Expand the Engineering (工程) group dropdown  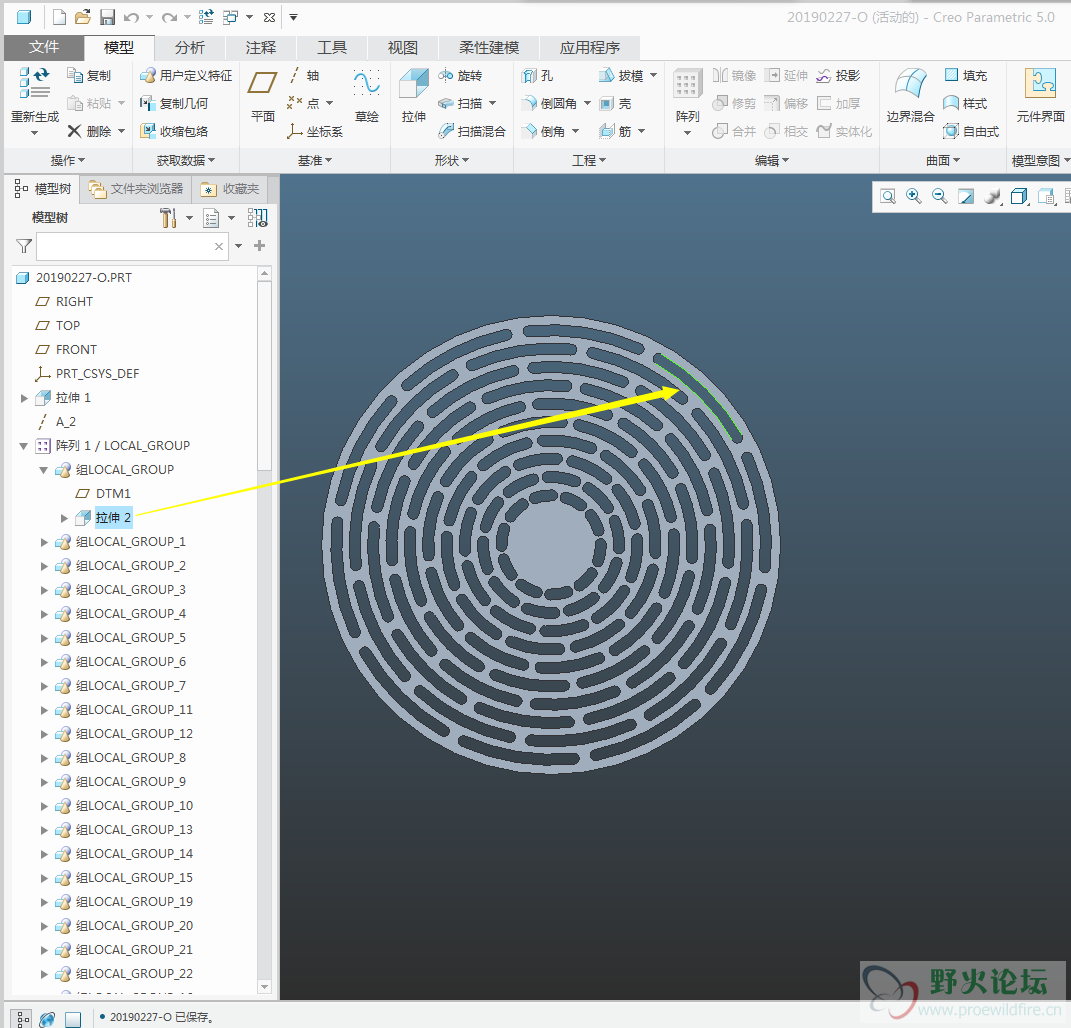click(x=589, y=161)
